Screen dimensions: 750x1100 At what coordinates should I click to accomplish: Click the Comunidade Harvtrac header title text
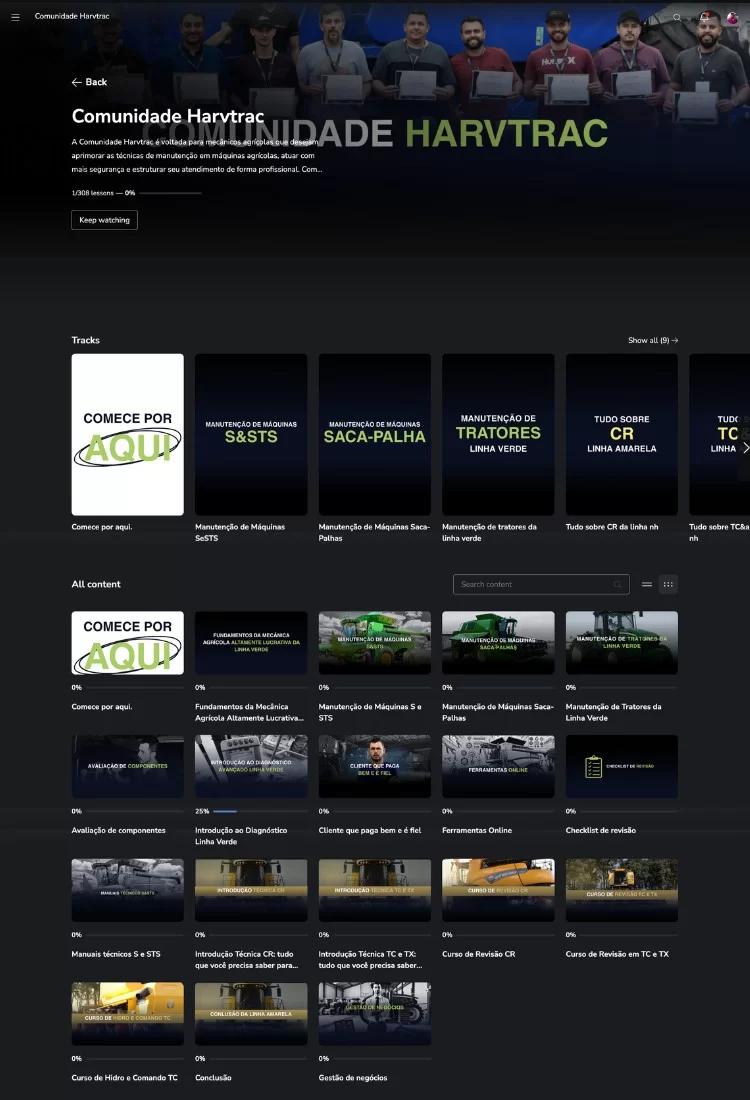click(72, 16)
